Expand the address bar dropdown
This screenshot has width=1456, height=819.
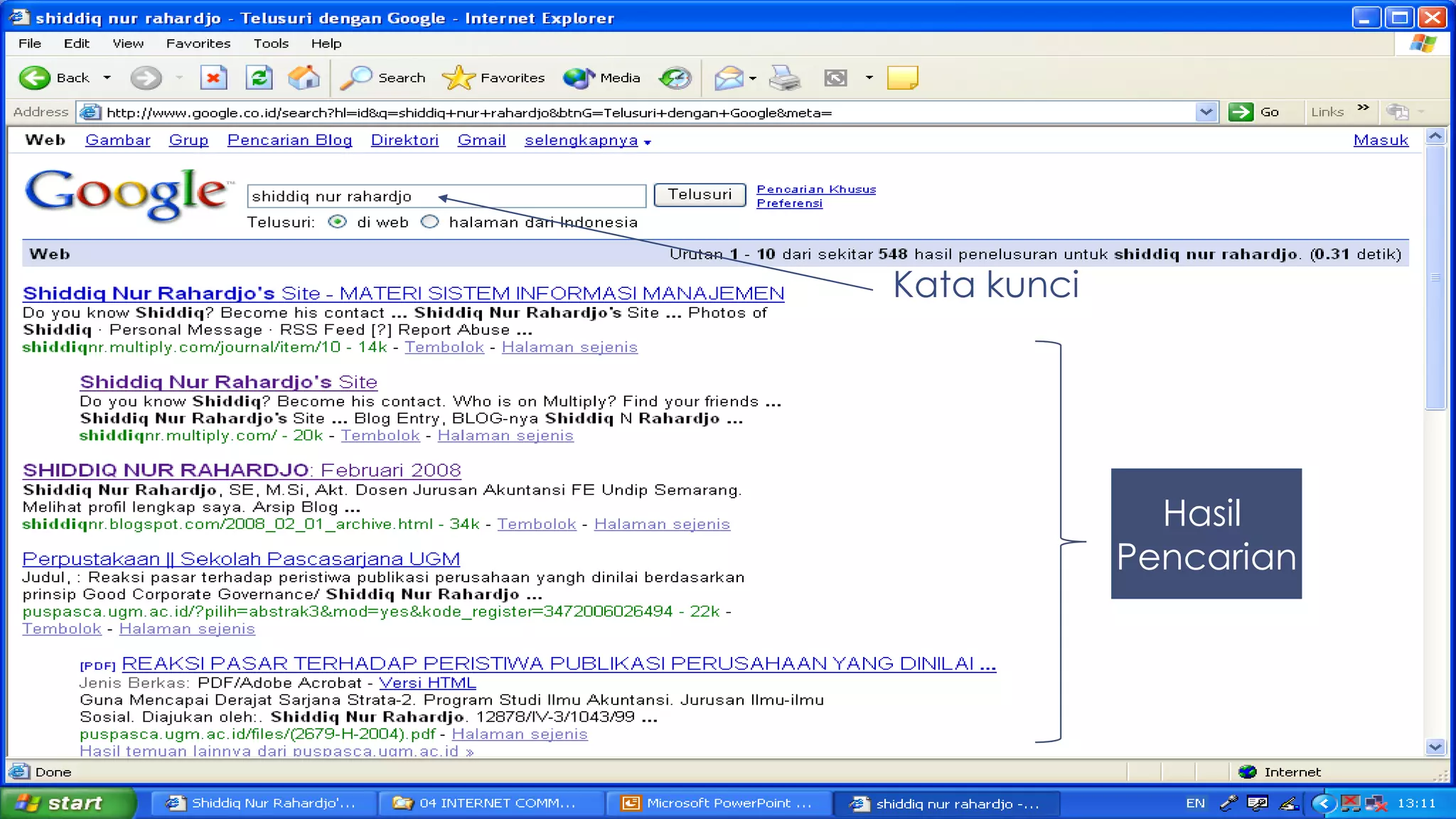[x=1206, y=112]
